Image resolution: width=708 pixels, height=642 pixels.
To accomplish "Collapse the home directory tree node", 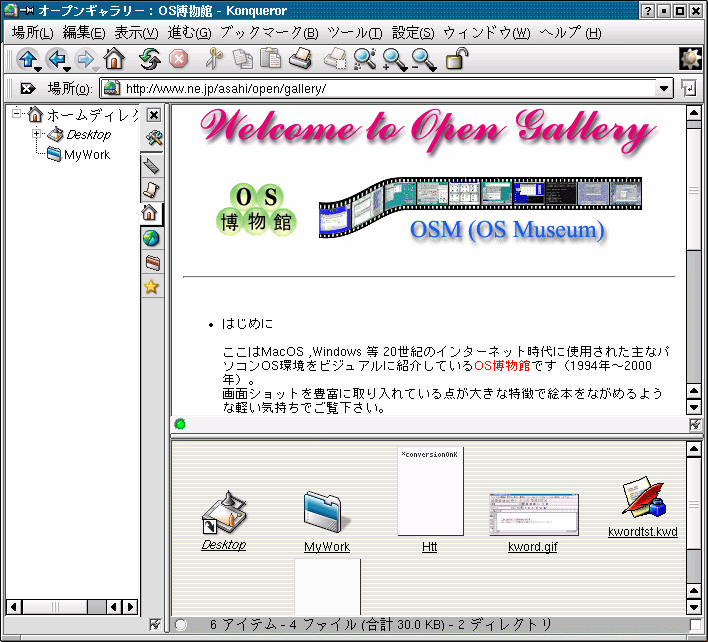I will 17,113.
